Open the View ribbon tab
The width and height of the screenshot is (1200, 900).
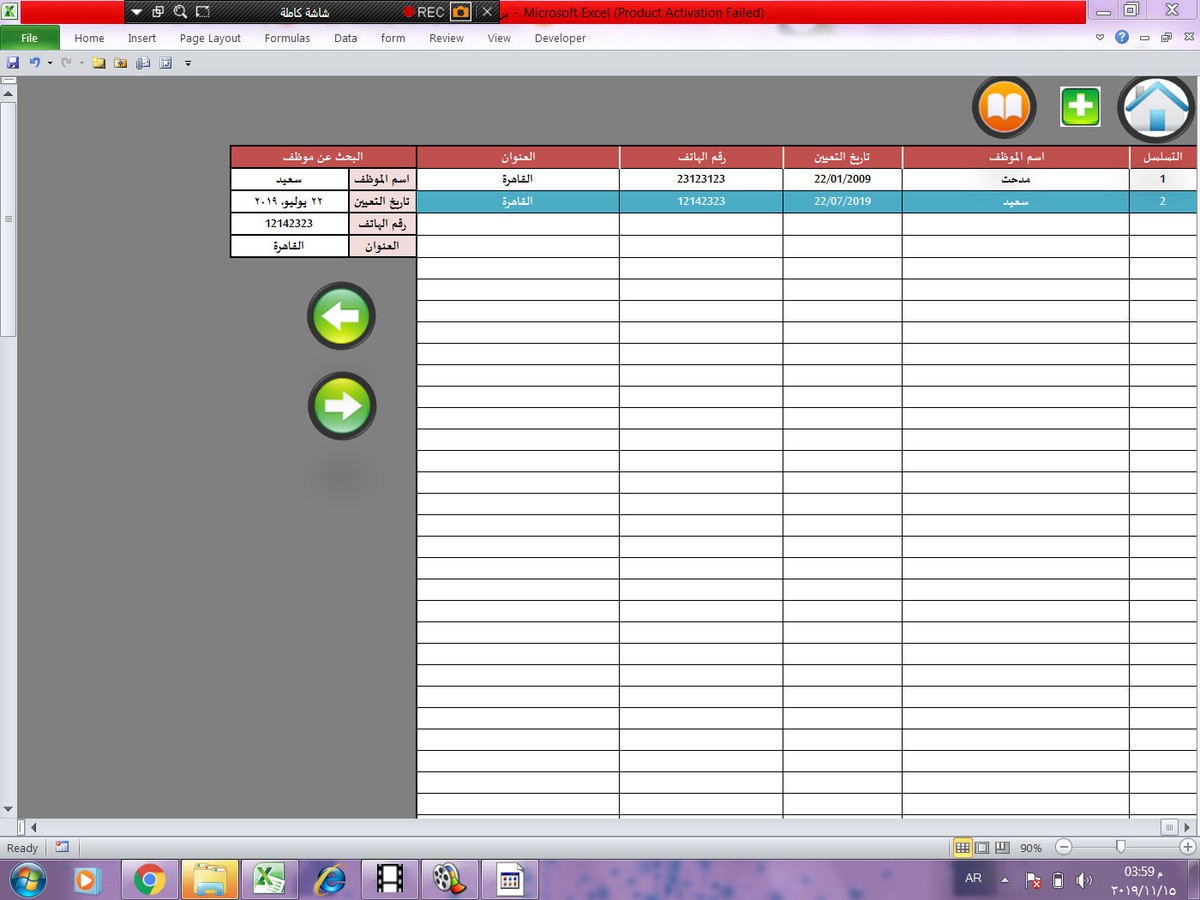499,38
